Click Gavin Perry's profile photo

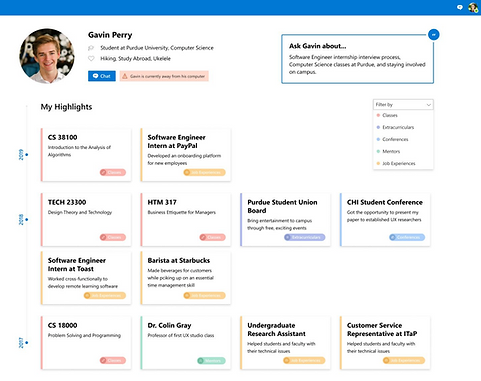click(47, 56)
